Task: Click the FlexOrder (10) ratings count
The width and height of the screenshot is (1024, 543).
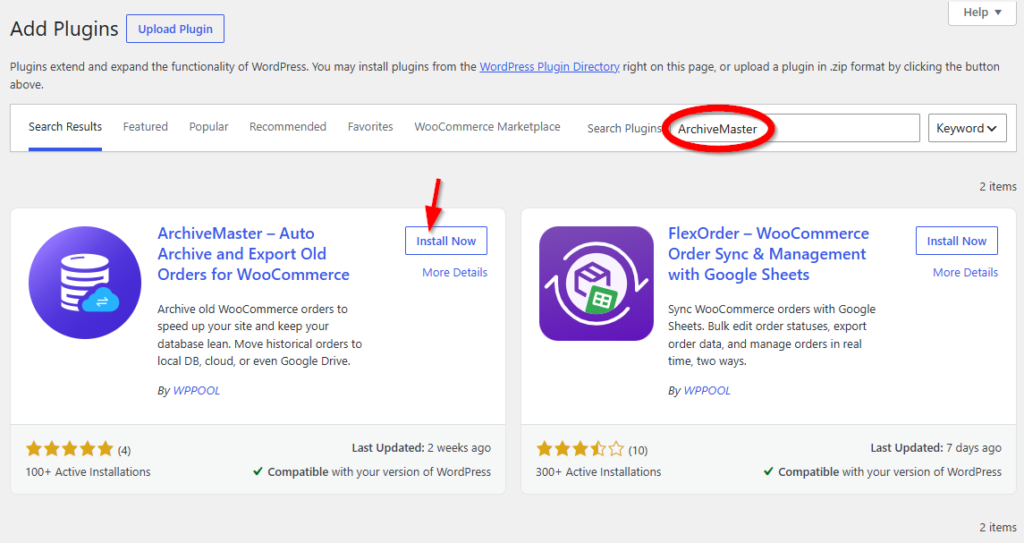Action: point(638,450)
